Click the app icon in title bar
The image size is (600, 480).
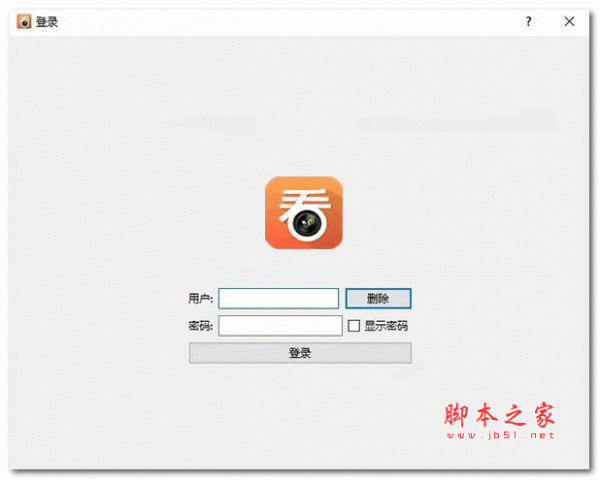pos(24,22)
